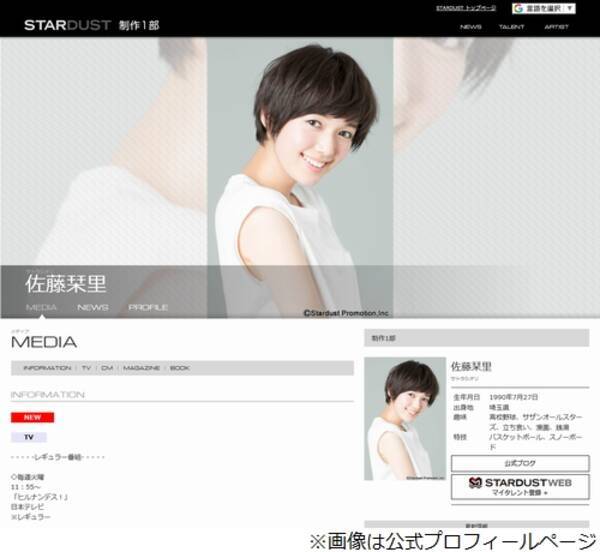This screenshot has width=600, height=552.
Task: Click the 「ヒルナンデス!」 program title
Action: [x=40, y=497]
